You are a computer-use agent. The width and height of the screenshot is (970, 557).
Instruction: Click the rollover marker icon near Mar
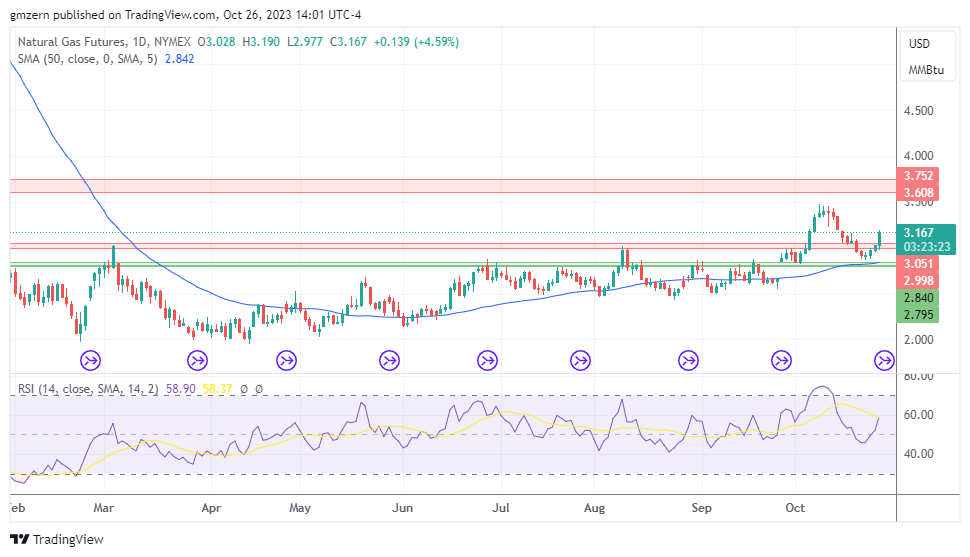90,359
